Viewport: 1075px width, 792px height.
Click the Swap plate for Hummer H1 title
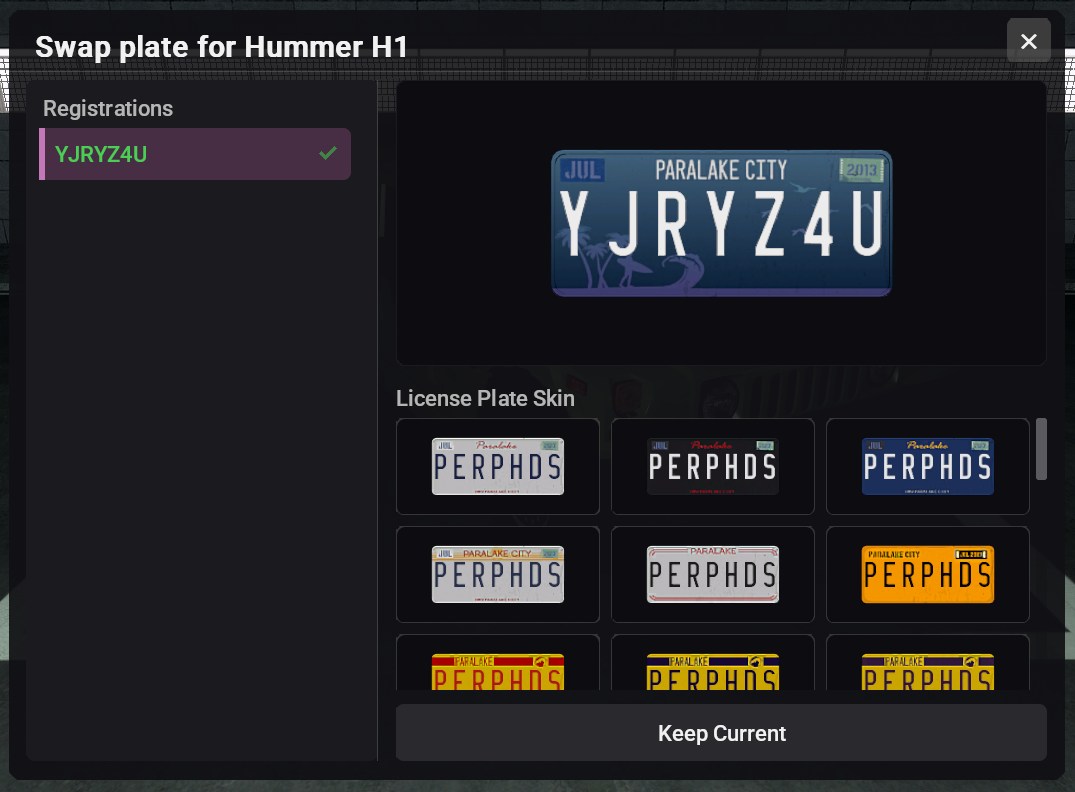pos(221,47)
